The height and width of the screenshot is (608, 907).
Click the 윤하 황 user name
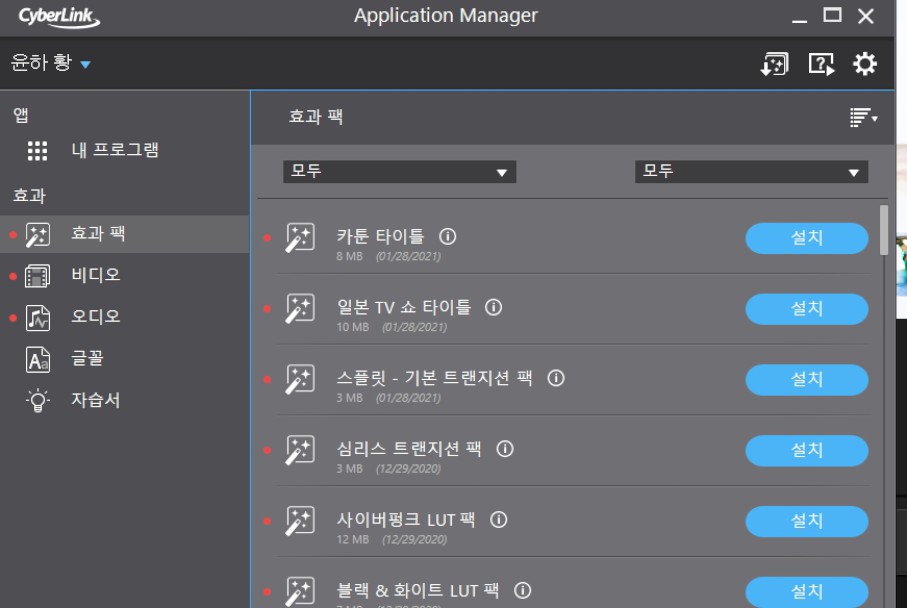[x=41, y=62]
